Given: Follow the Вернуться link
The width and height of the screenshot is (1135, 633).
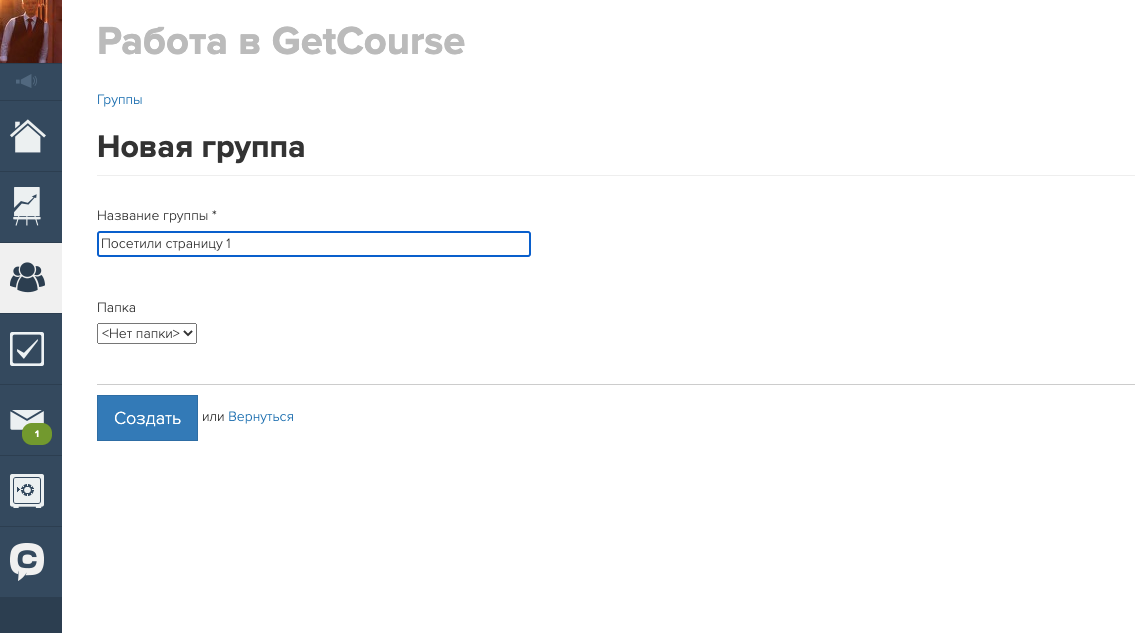Looking at the screenshot, I should coord(261,417).
